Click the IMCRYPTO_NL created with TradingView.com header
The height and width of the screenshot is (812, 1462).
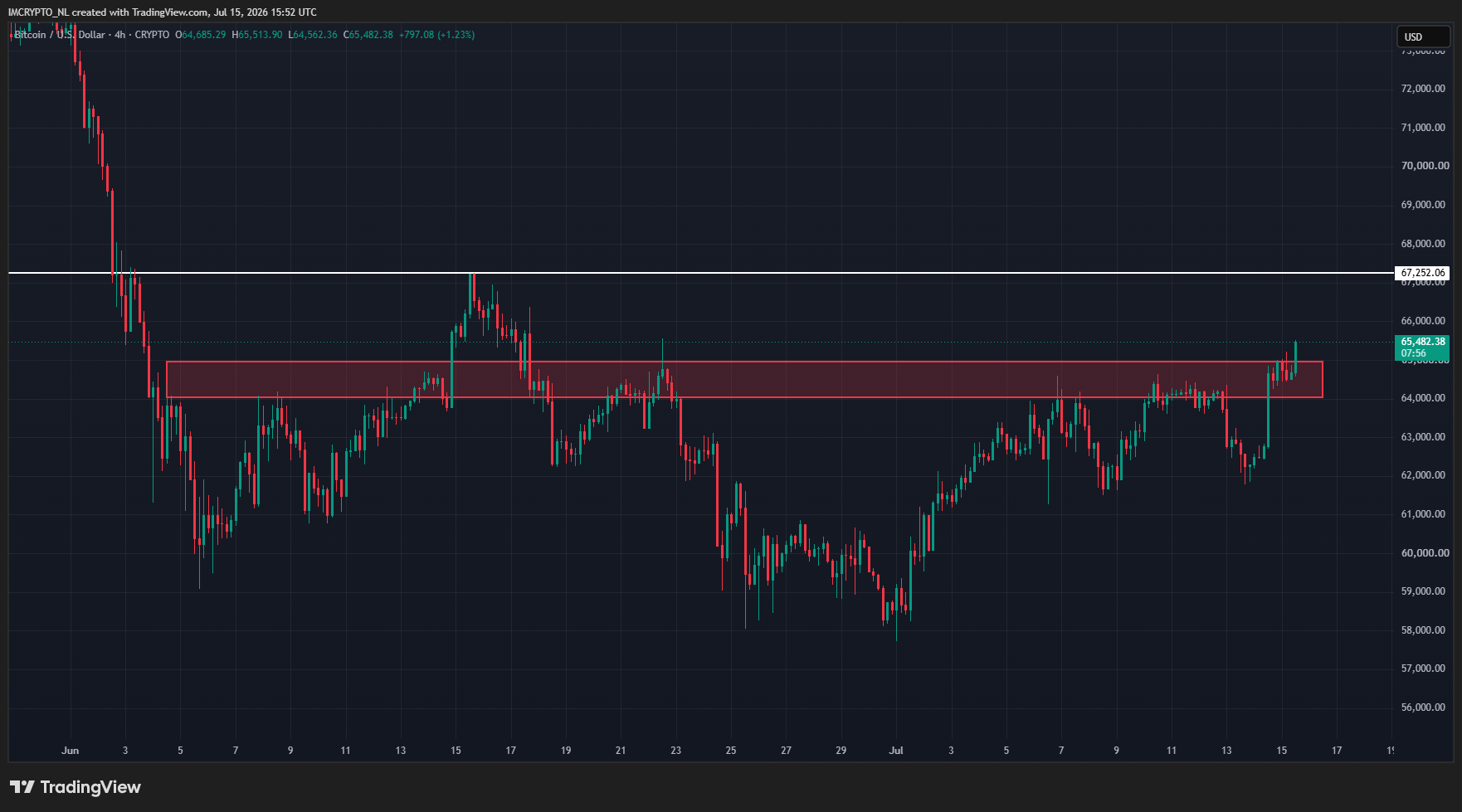[162, 12]
